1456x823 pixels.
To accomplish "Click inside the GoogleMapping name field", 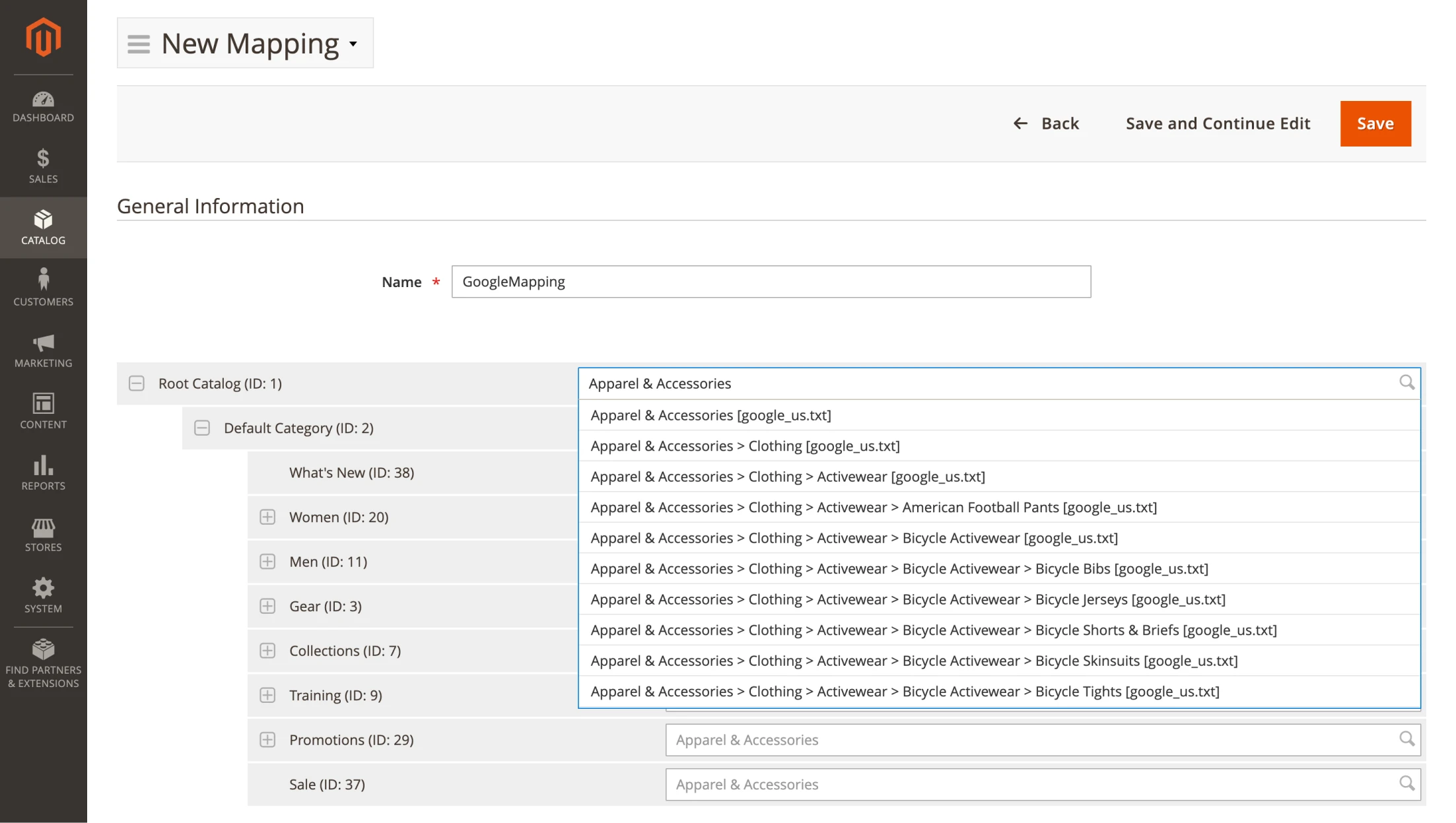I will [771, 281].
